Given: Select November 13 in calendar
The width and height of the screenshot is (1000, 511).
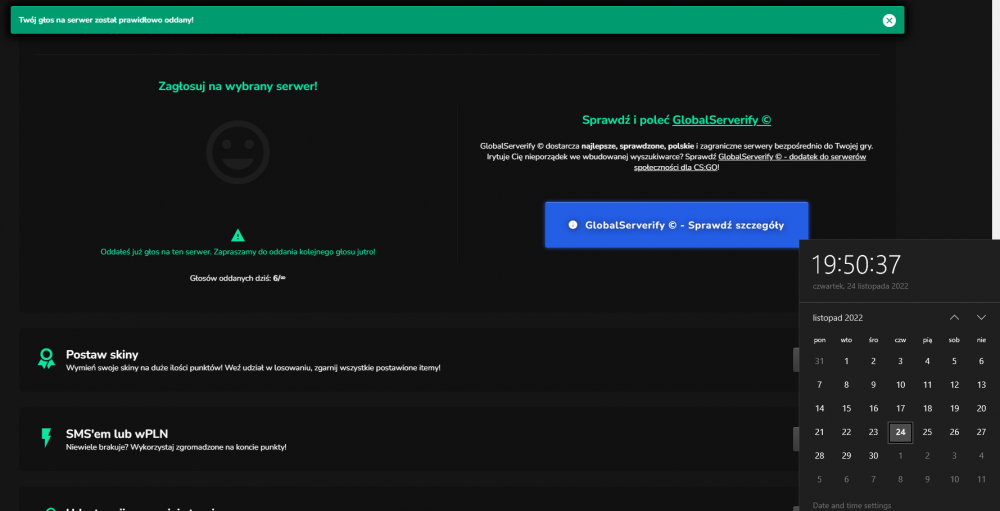Looking at the screenshot, I should tap(982, 385).
